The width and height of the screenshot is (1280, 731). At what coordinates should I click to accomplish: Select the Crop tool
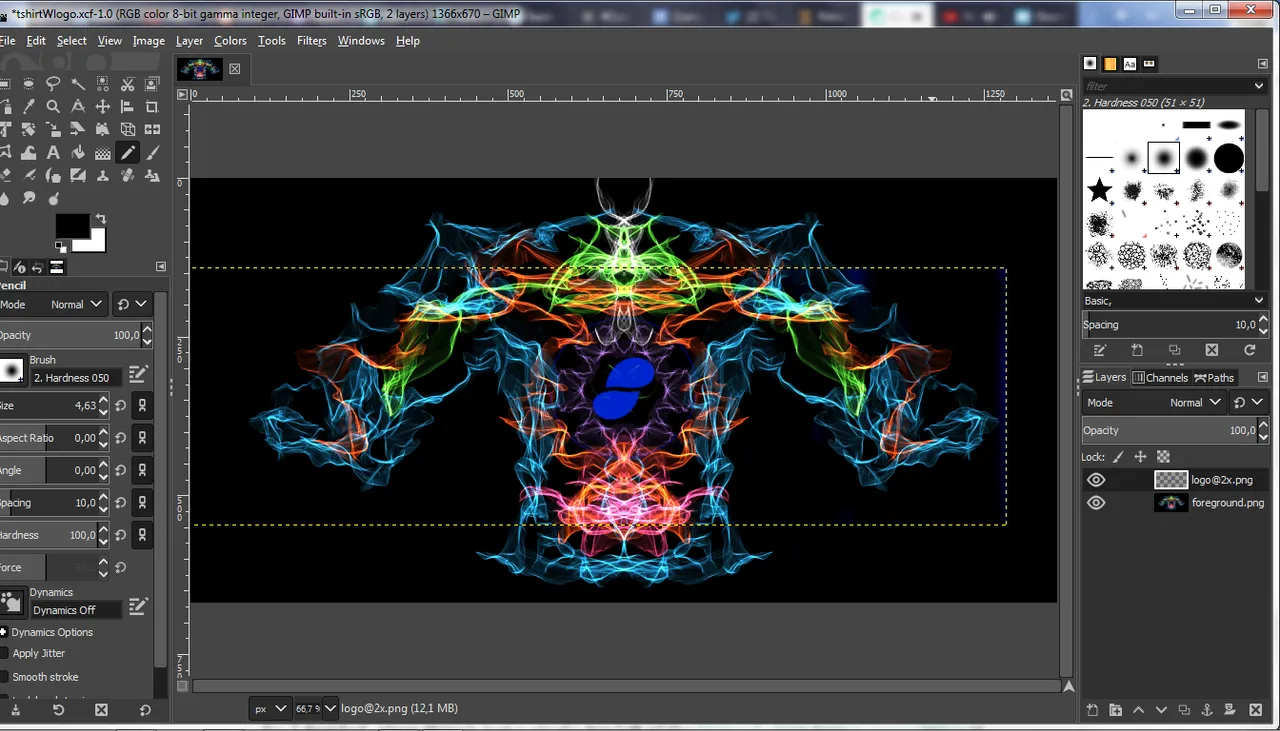point(152,107)
